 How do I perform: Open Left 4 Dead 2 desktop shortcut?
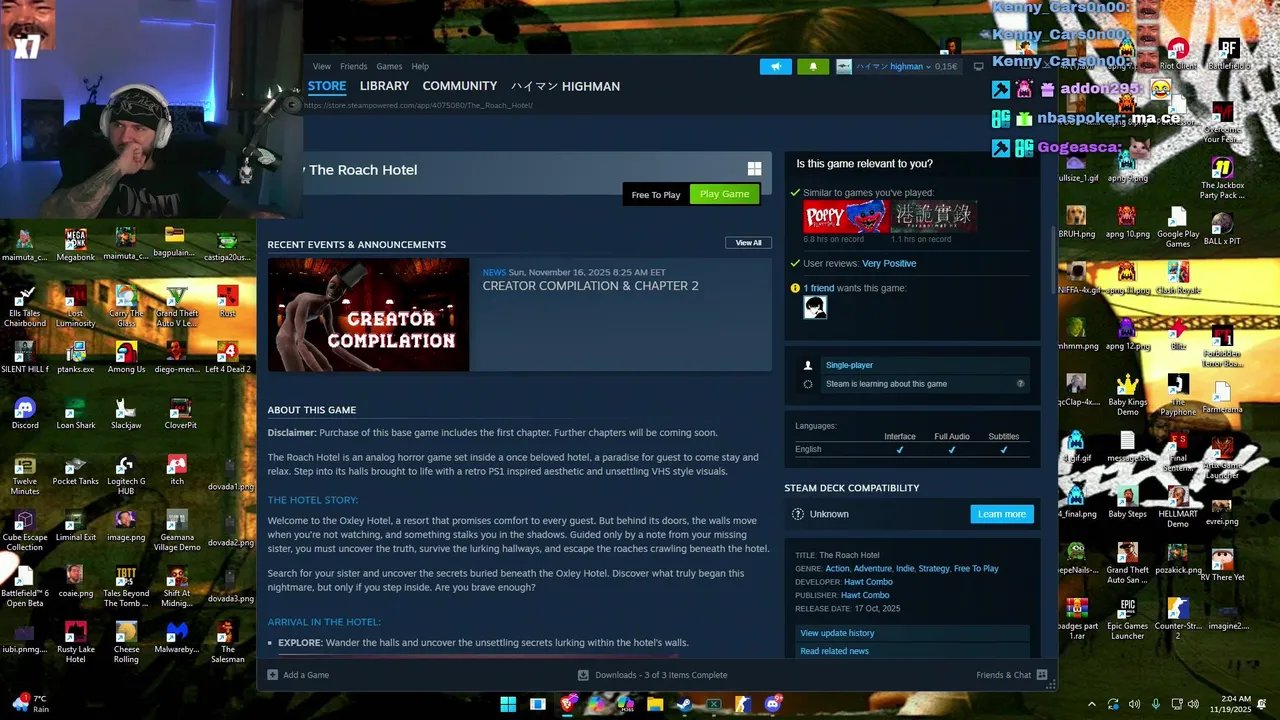pyautogui.click(x=227, y=357)
